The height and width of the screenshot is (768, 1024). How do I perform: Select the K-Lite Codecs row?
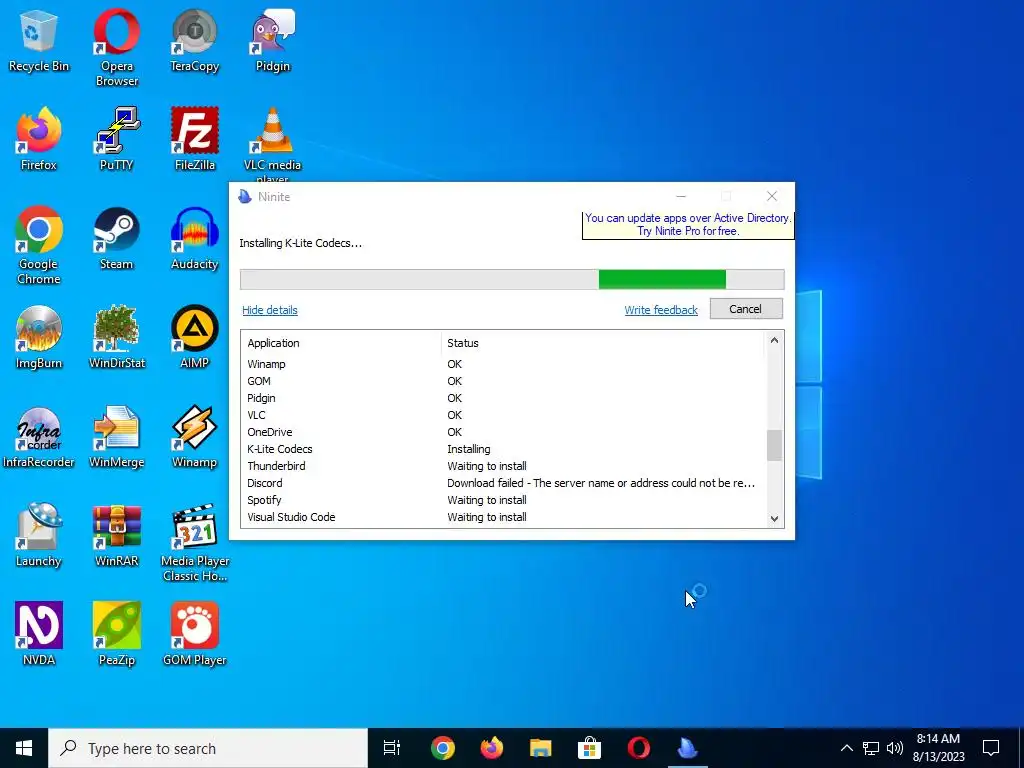pyautogui.click(x=503, y=449)
